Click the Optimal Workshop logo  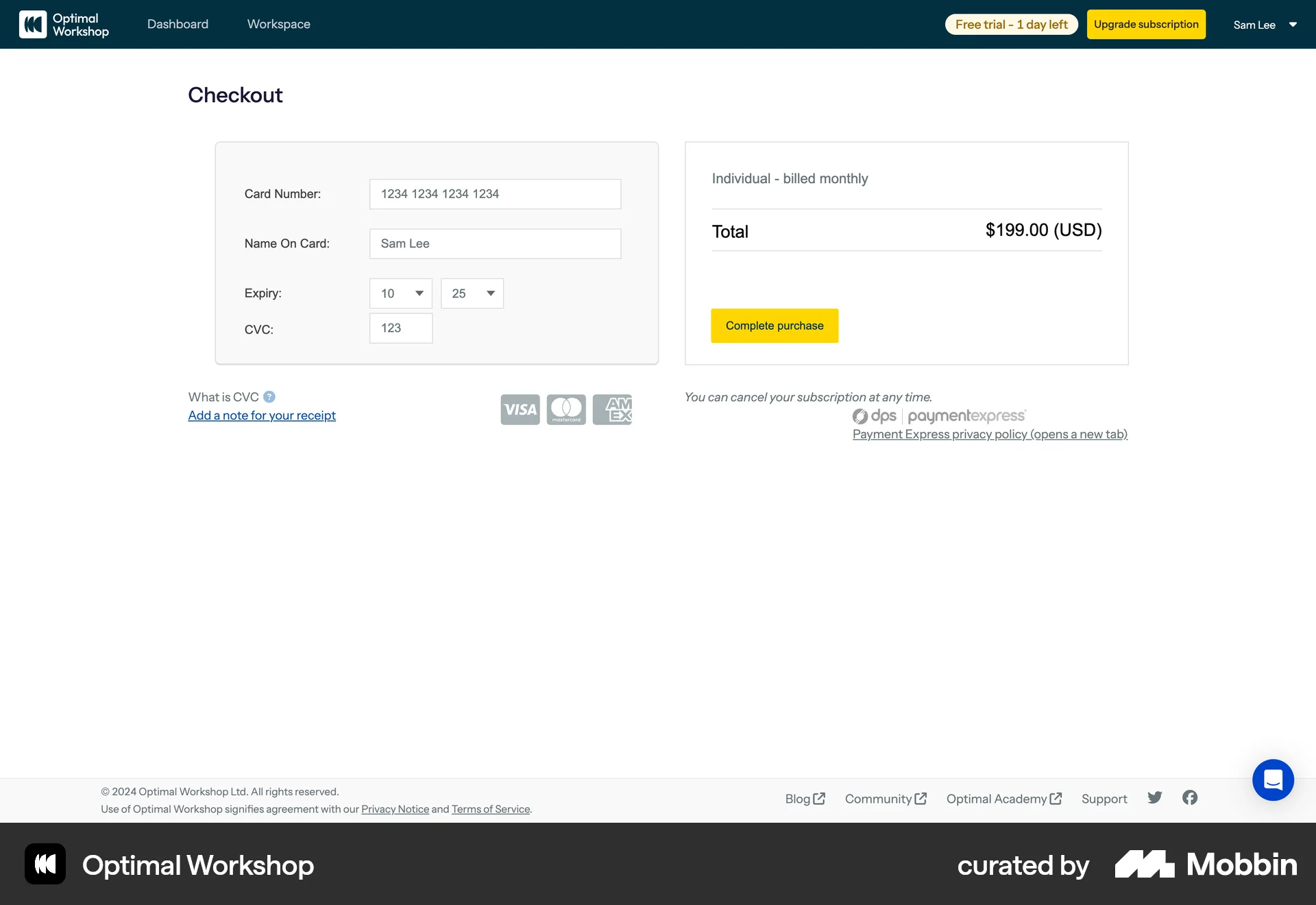(64, 24)
